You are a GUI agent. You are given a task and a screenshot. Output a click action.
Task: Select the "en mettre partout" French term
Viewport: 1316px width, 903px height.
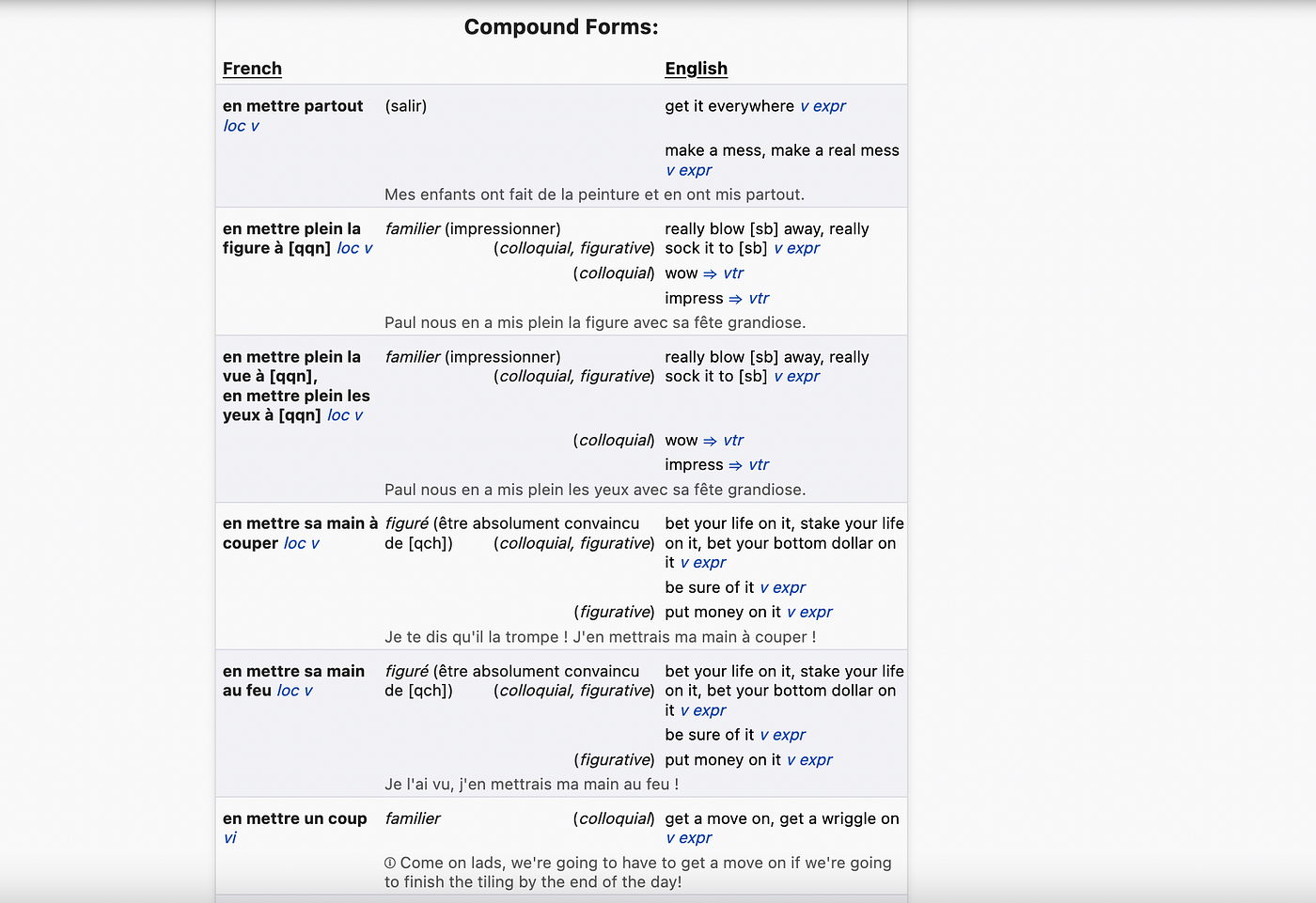(292, 106)
